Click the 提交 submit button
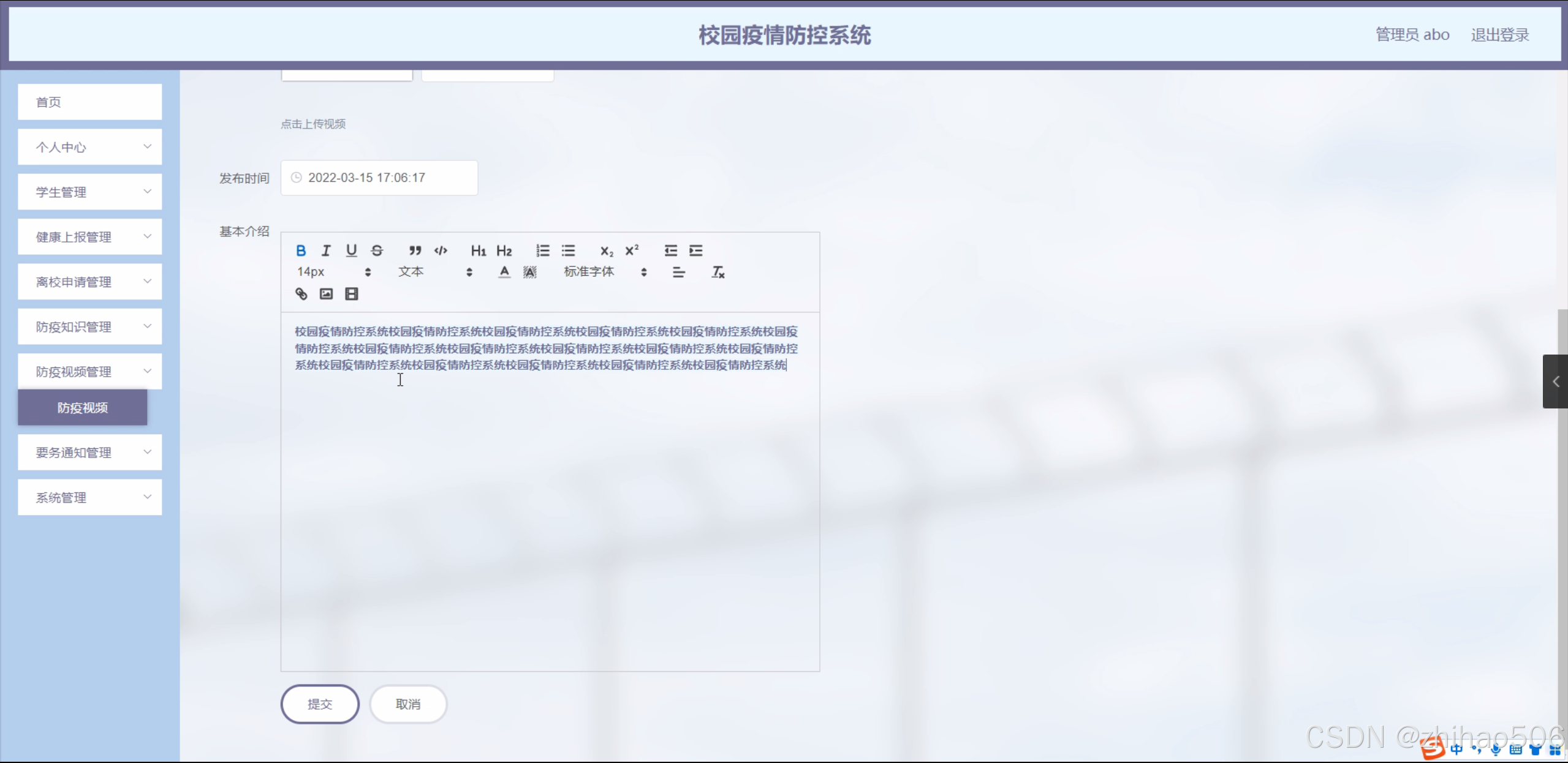The height and width of the screenshot is (763, 1568). [320, 704]
